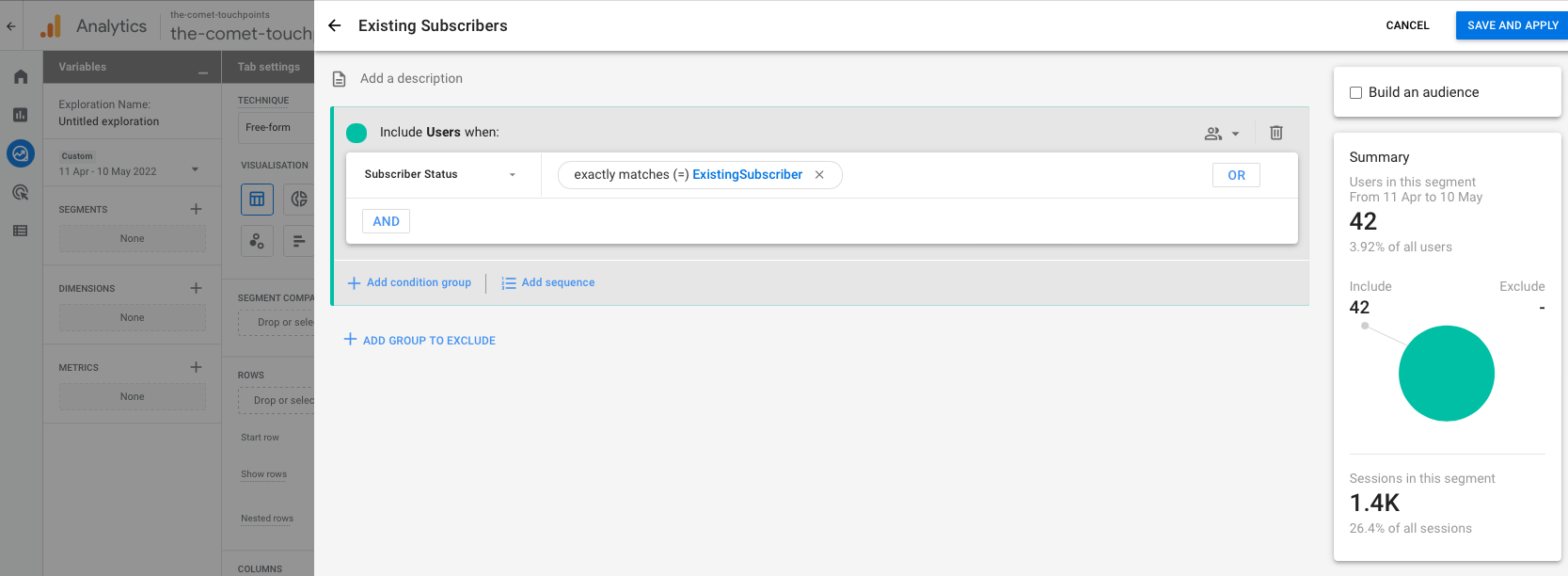The width and height of the screenshot is (1568, 576).
Task: Click the None box under Segments
Action: click(132, 239)
